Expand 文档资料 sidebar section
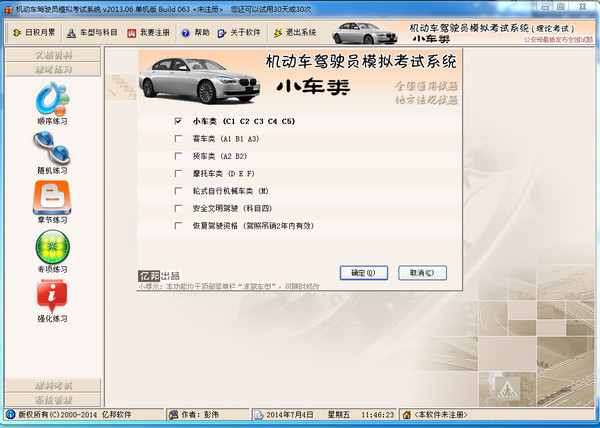The width and height of the screenshot is (600, 428). pos(52,55)
